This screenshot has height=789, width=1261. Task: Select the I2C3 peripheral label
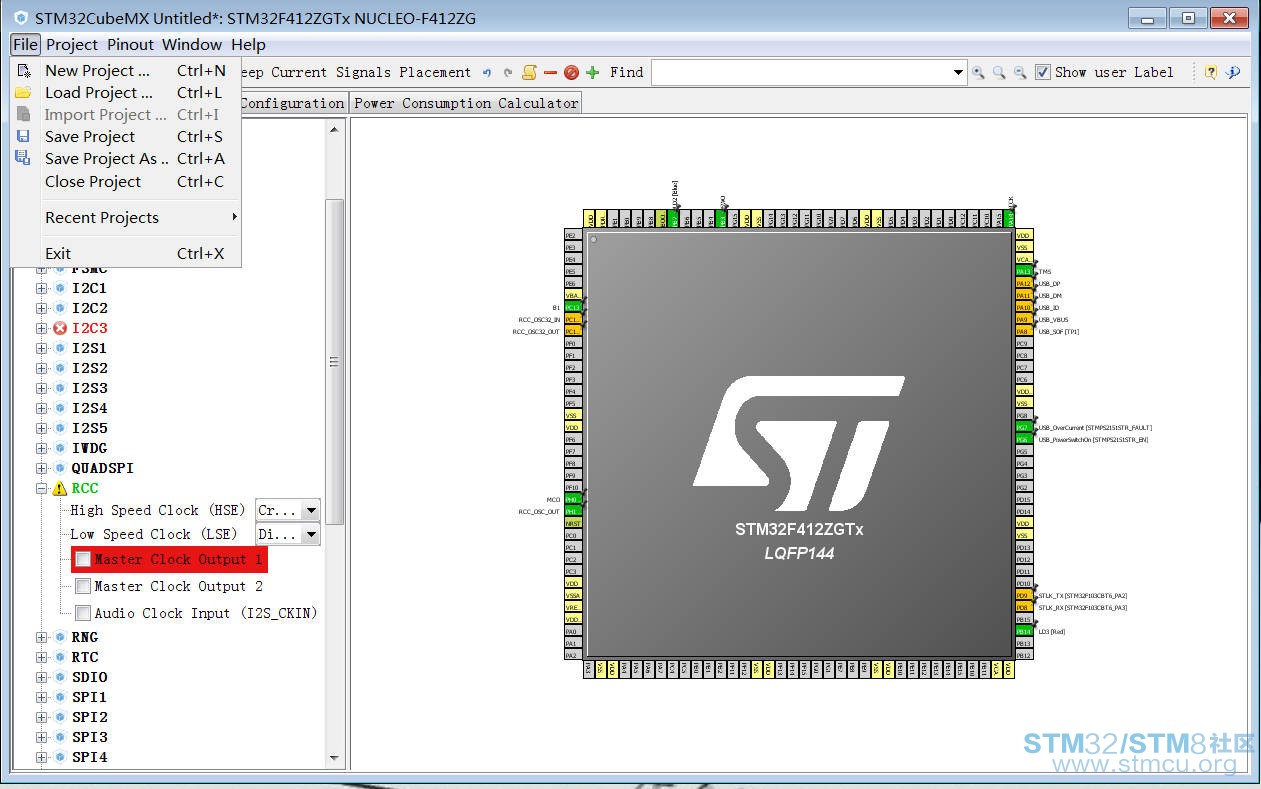point(89,328)
